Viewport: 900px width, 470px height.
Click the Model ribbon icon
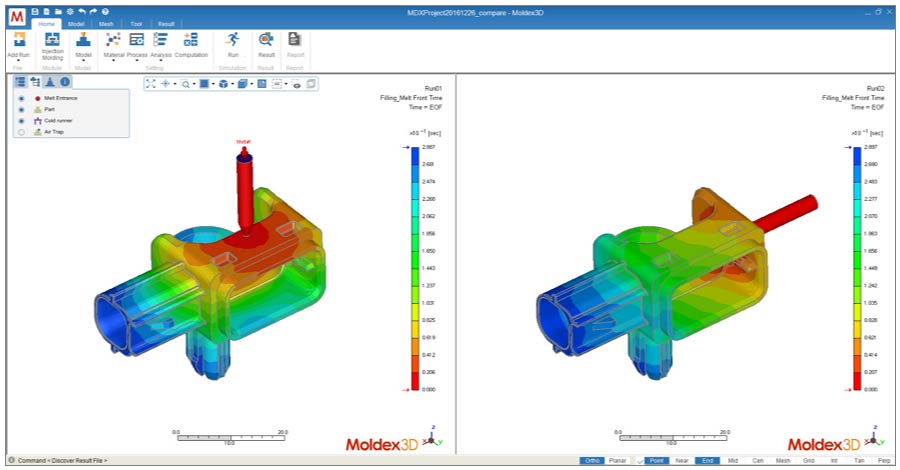click(x=83, y=39)
